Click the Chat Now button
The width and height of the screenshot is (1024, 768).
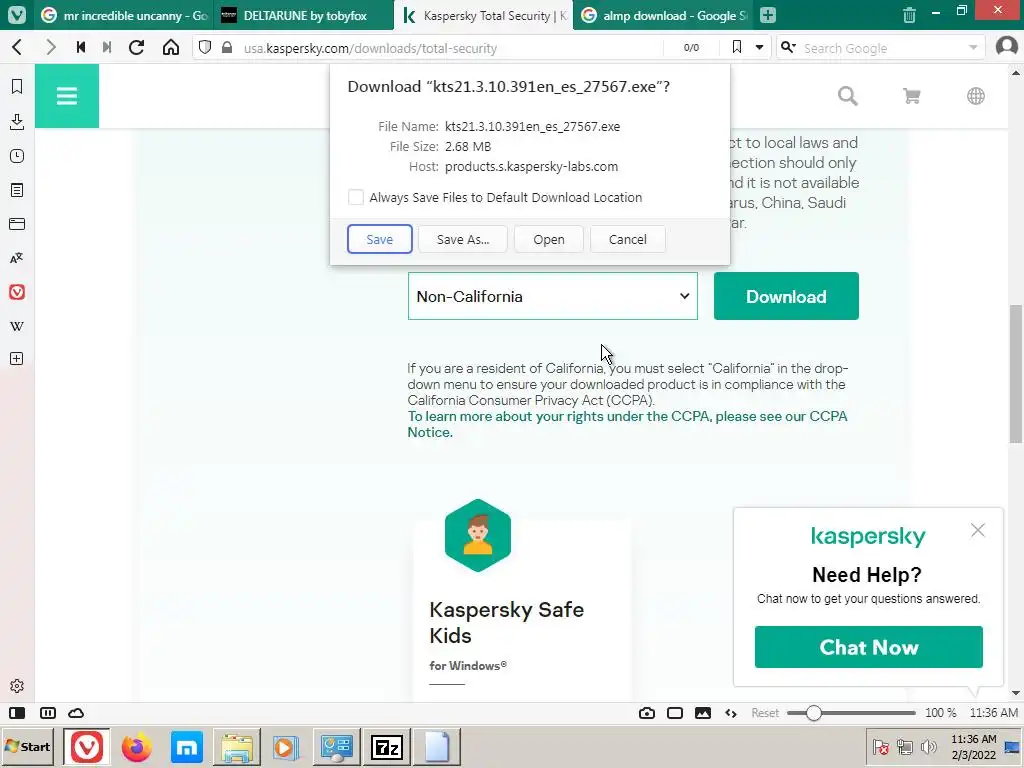click(869, 647)
